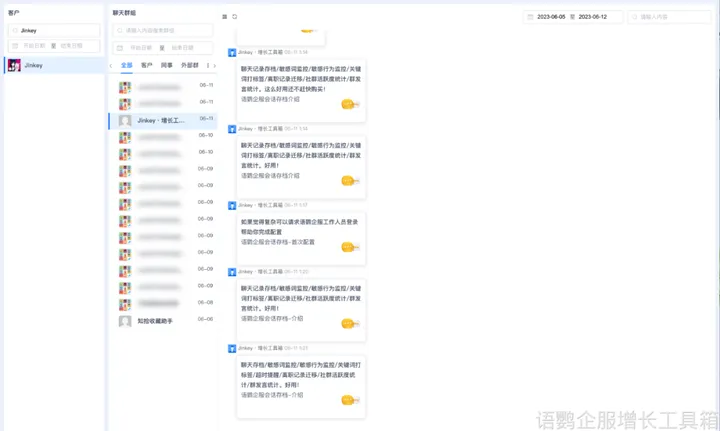This screenshot has width=720, height=431.
Task: Click the list view icon above messages
Action: click(224, 17)
